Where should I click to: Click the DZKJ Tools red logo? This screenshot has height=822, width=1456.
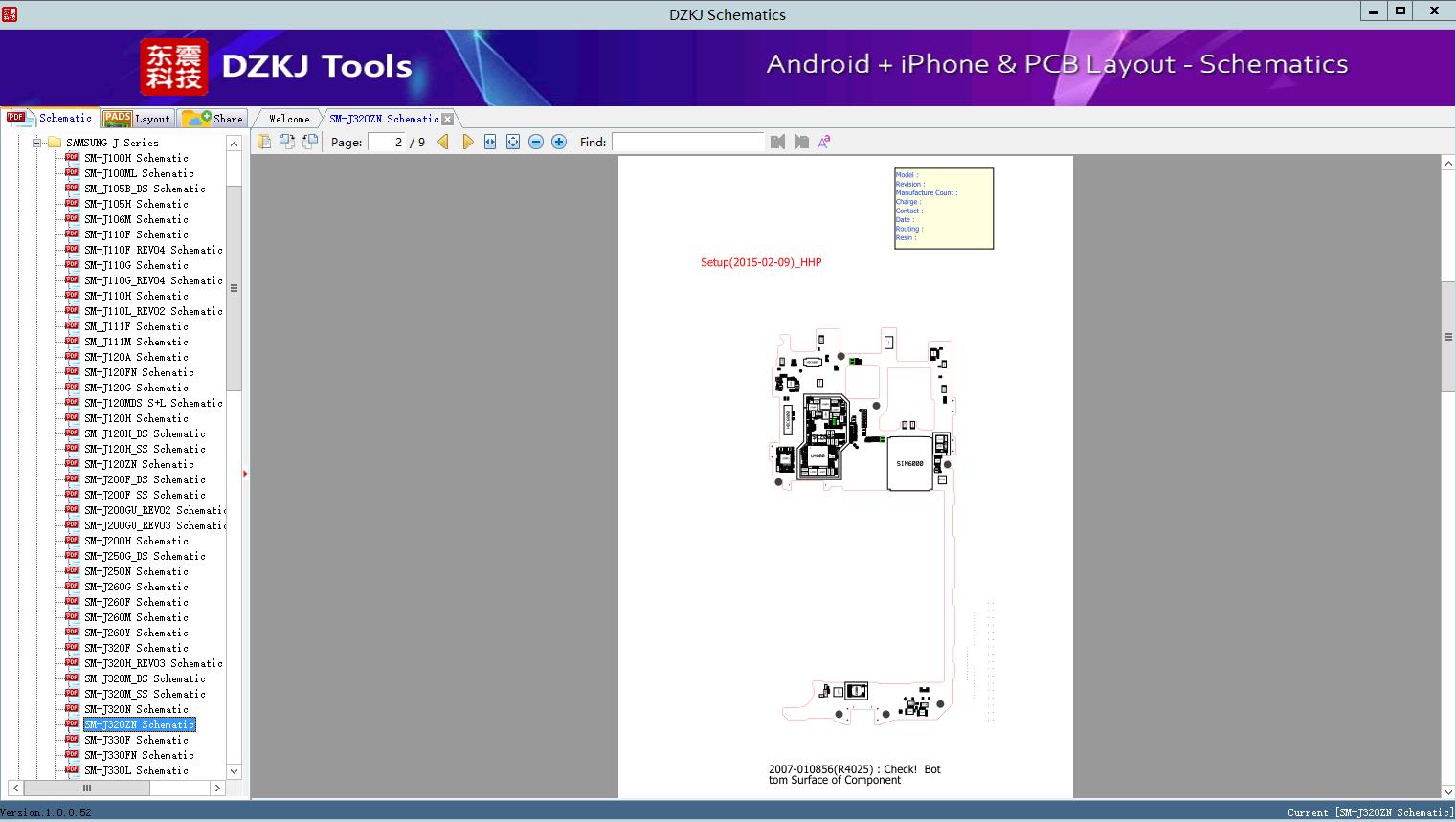point(174,66)
